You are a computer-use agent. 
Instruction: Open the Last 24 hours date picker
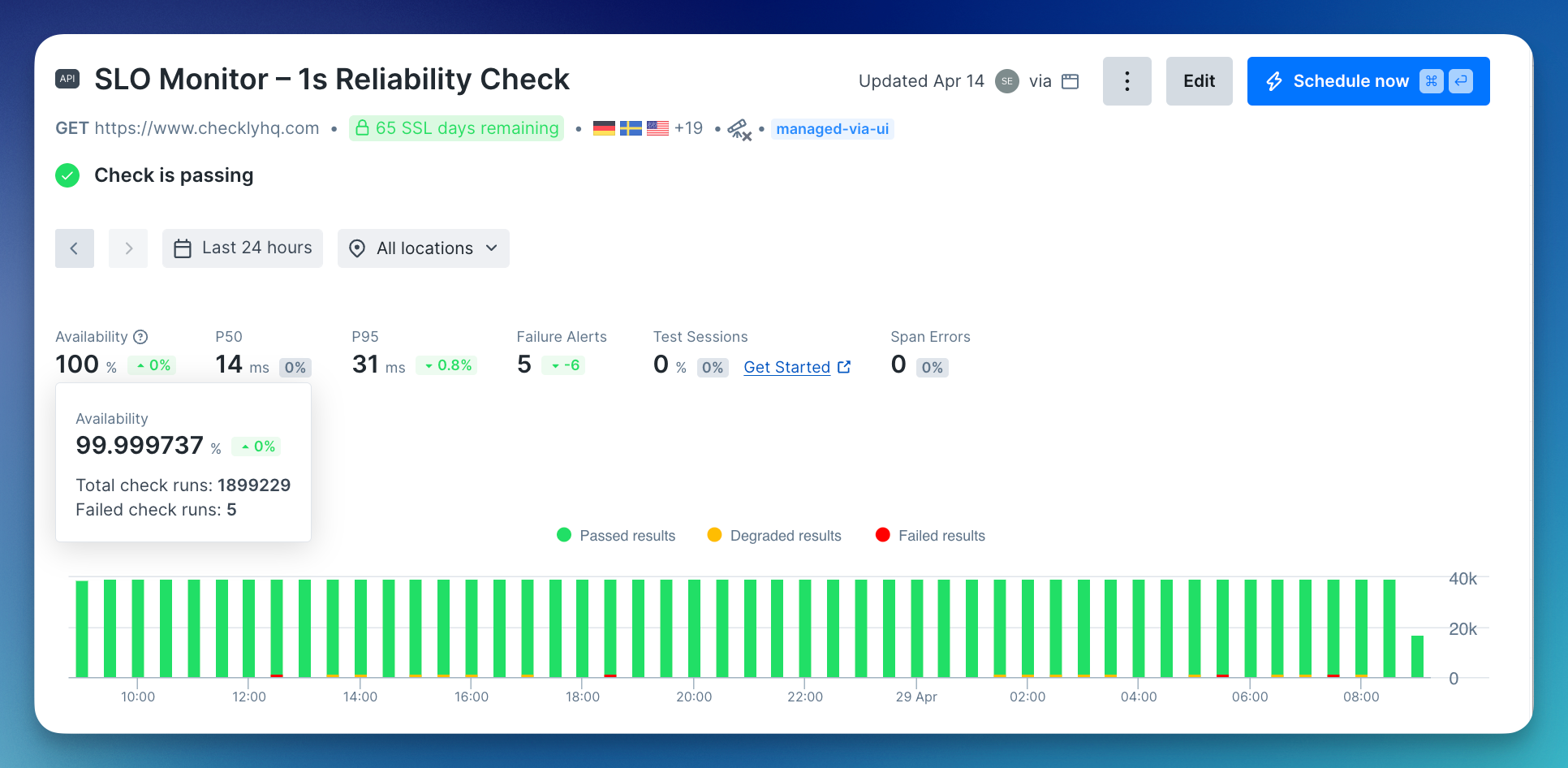243,248
